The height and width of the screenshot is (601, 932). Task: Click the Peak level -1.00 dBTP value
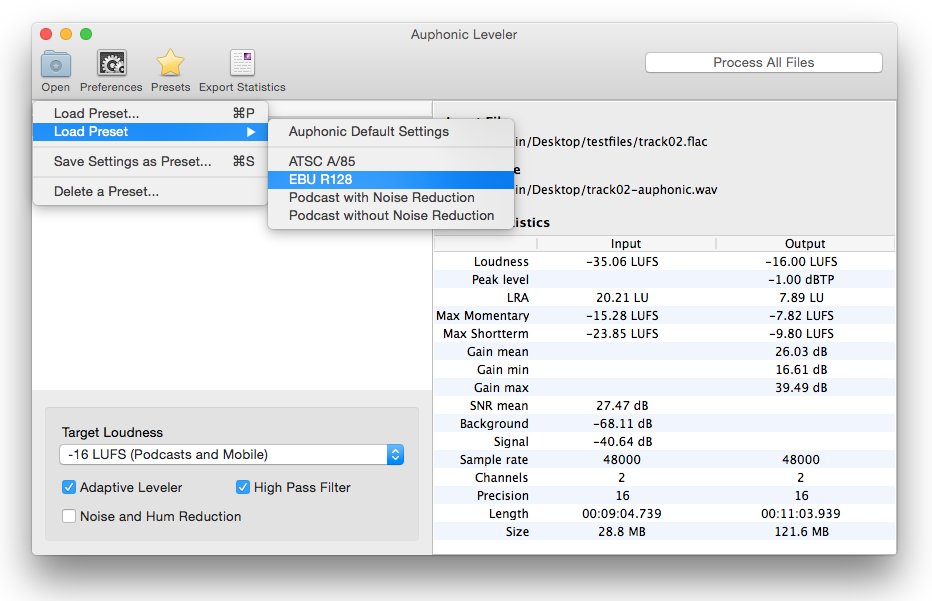(x=801, y=279)
